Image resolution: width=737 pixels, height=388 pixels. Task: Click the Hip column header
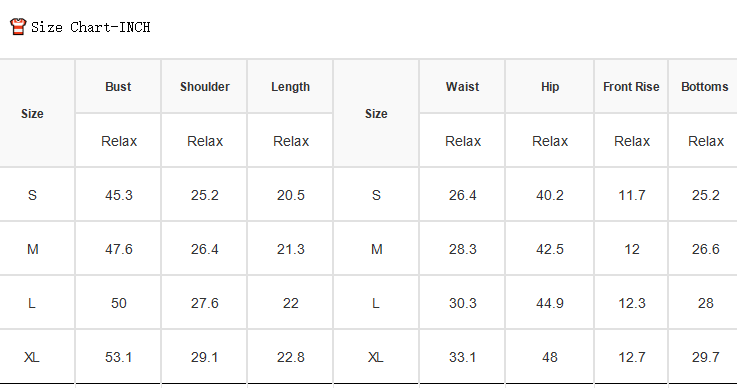[550, 87]
